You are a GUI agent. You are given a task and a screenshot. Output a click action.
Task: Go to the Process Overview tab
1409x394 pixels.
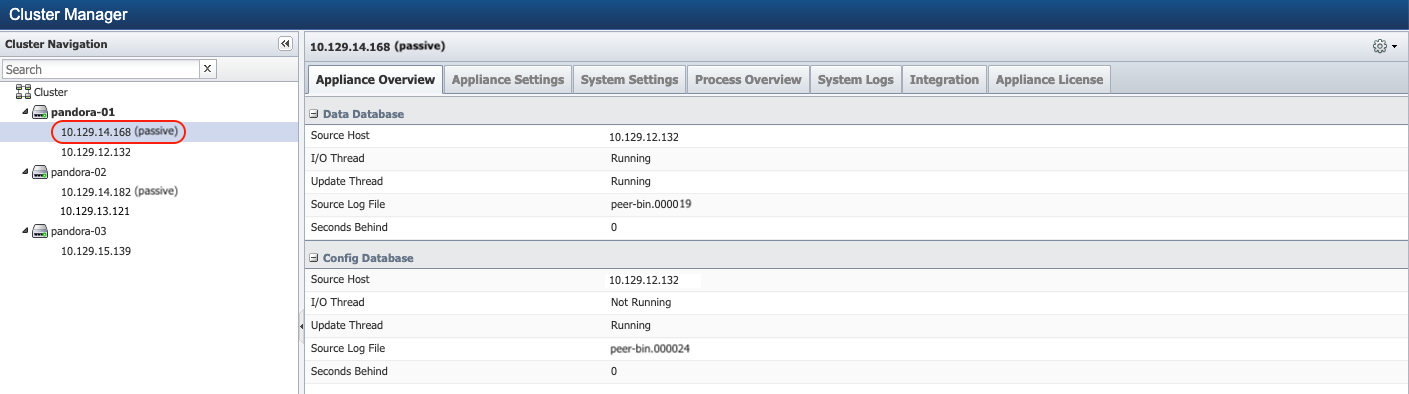tap(748, 80)
